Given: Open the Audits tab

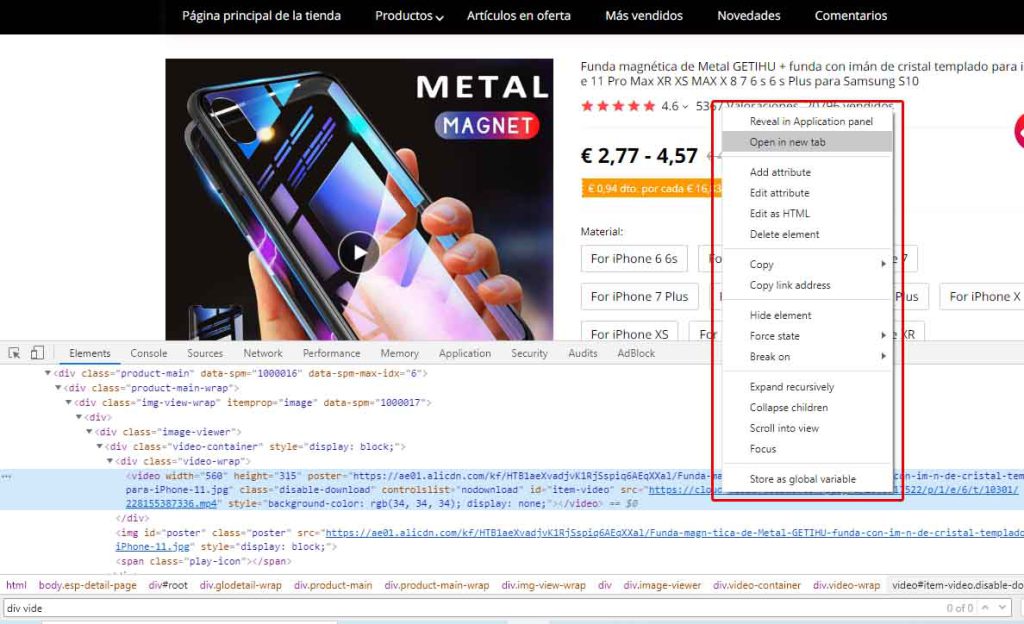Looking at the screenshot, I should pos(583,353).
